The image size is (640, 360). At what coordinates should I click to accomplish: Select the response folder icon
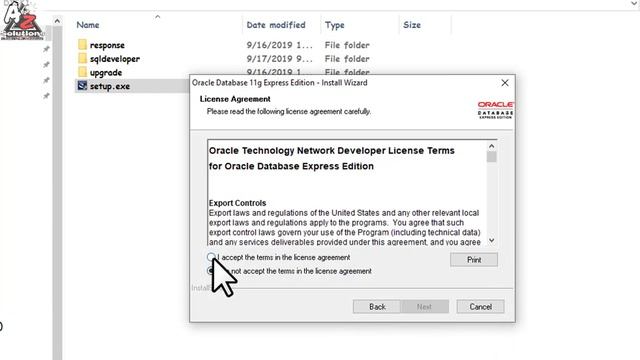[x=82, y=44]
